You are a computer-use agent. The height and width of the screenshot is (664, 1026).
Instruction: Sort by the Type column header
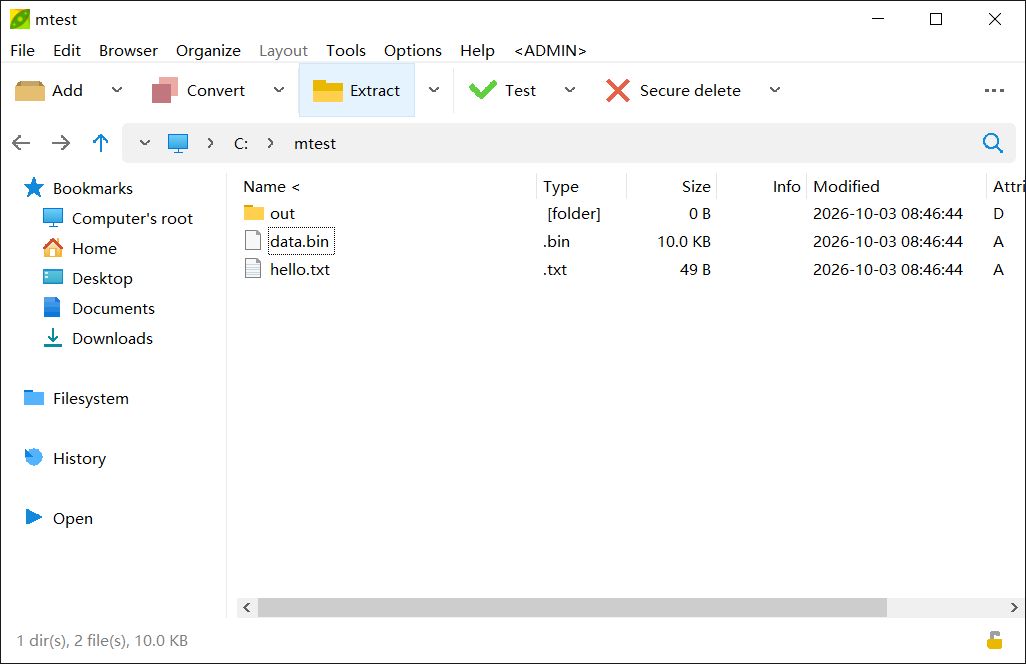[581, 186]
